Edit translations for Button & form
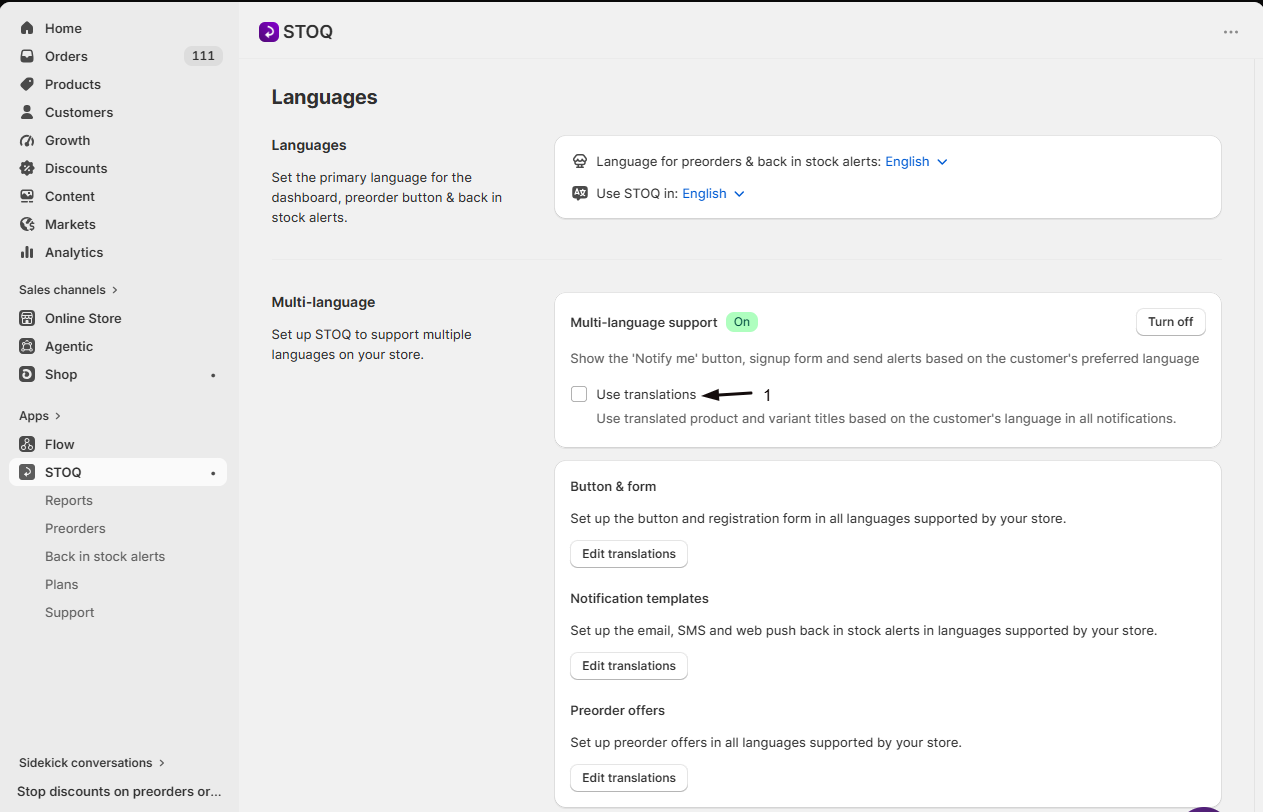Screen dimensions: 1263x812 (x=629, y=554)
